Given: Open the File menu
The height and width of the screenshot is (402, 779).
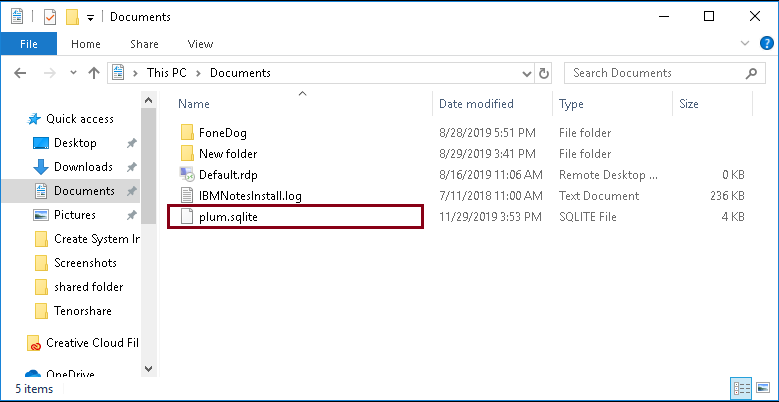Looking at the screenshot, I should (28, 44).
